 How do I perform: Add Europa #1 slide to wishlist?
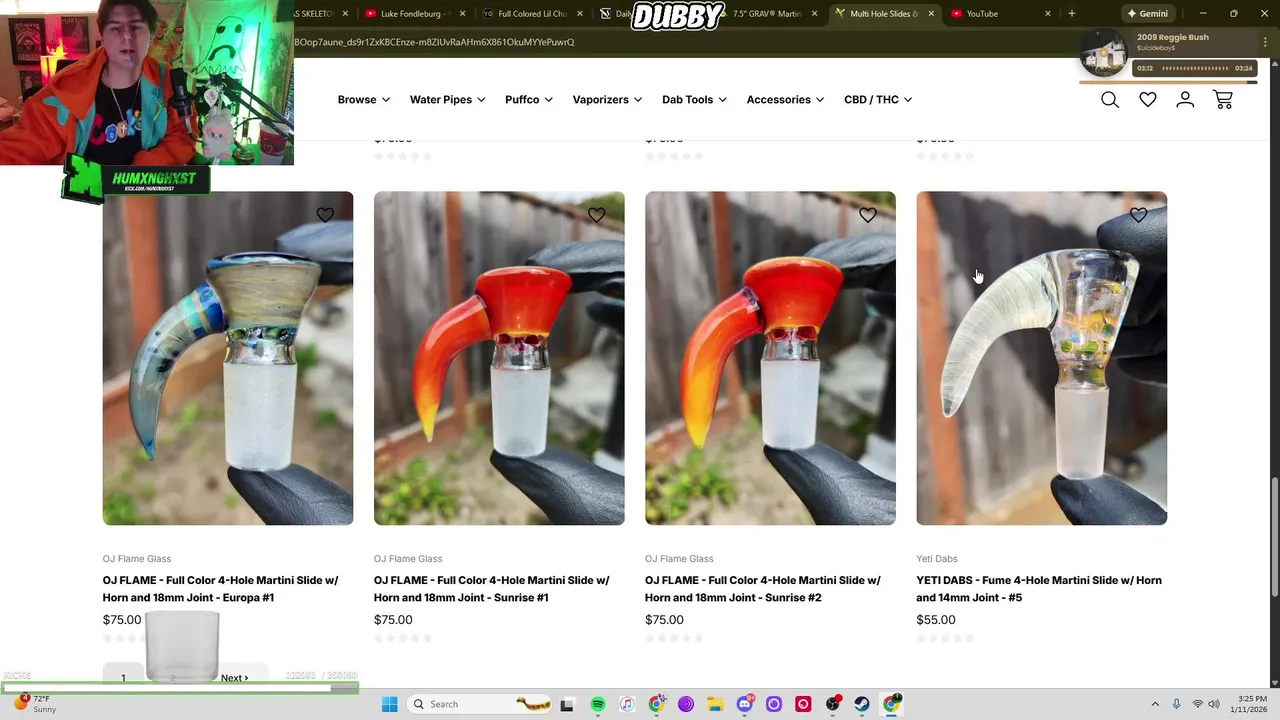point(325,215)
